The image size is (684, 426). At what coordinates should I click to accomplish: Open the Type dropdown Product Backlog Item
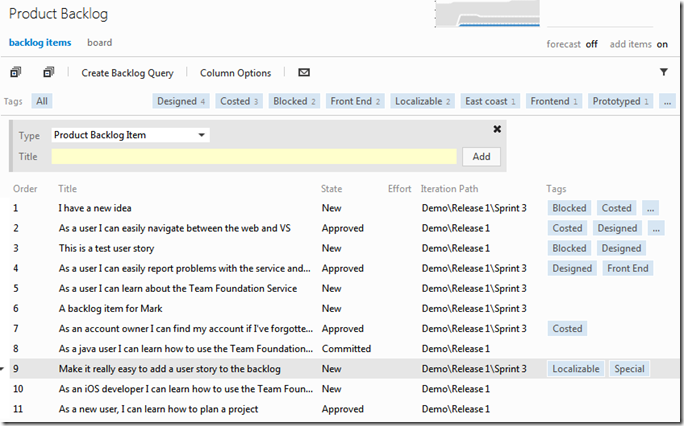pyautogui.click(x=130, y=135)
